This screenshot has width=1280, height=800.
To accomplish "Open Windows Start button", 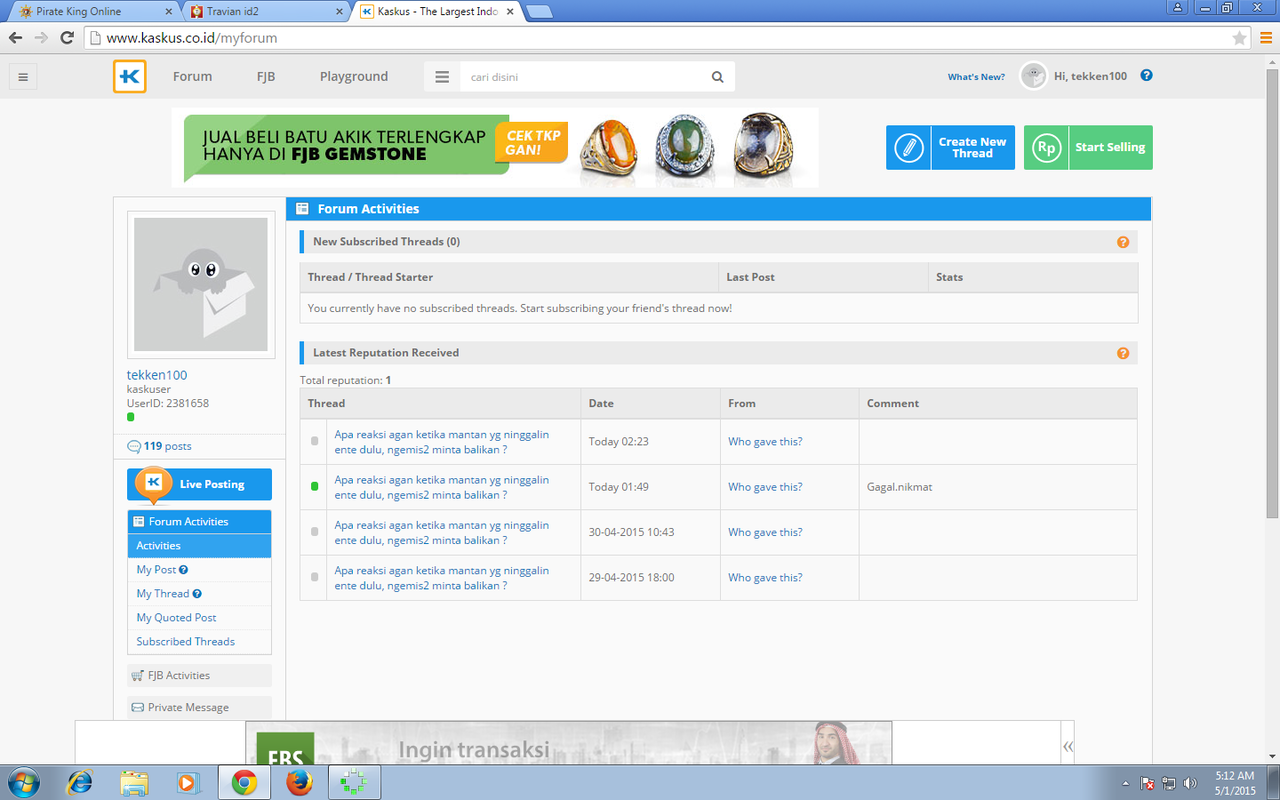I will [23, 782].
